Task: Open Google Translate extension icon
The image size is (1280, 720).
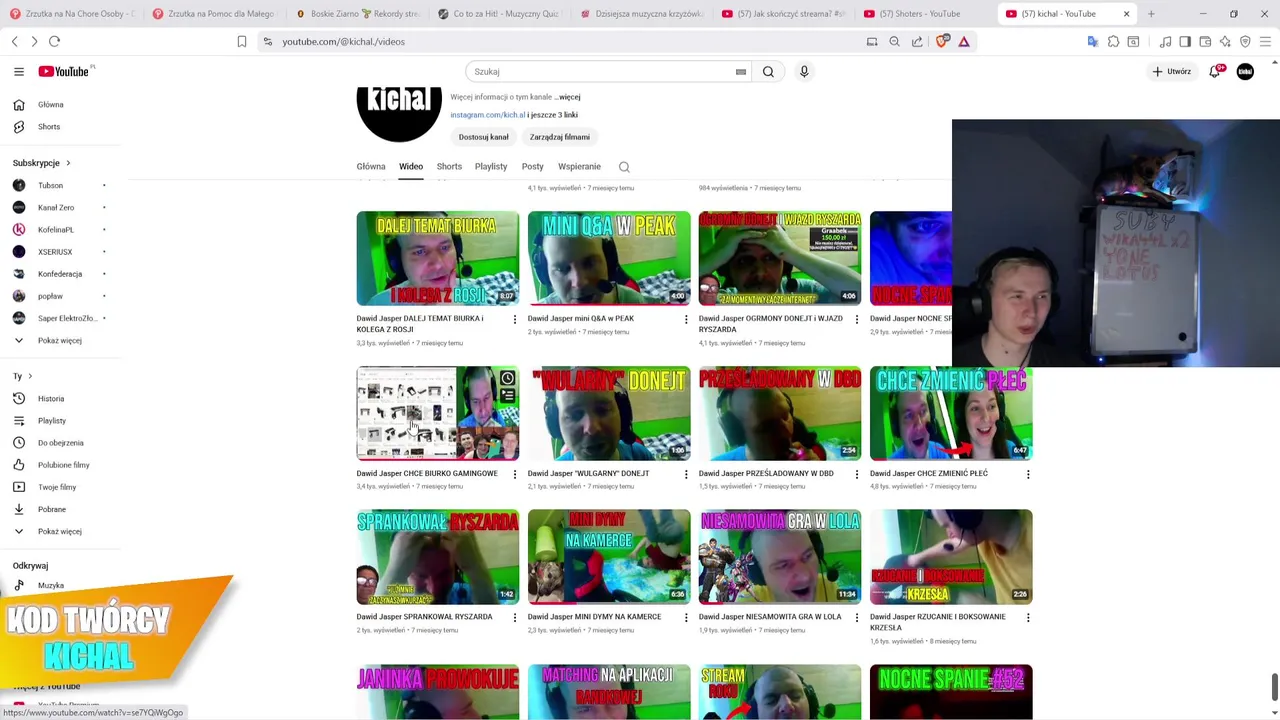Action: tap(1092, 41)
